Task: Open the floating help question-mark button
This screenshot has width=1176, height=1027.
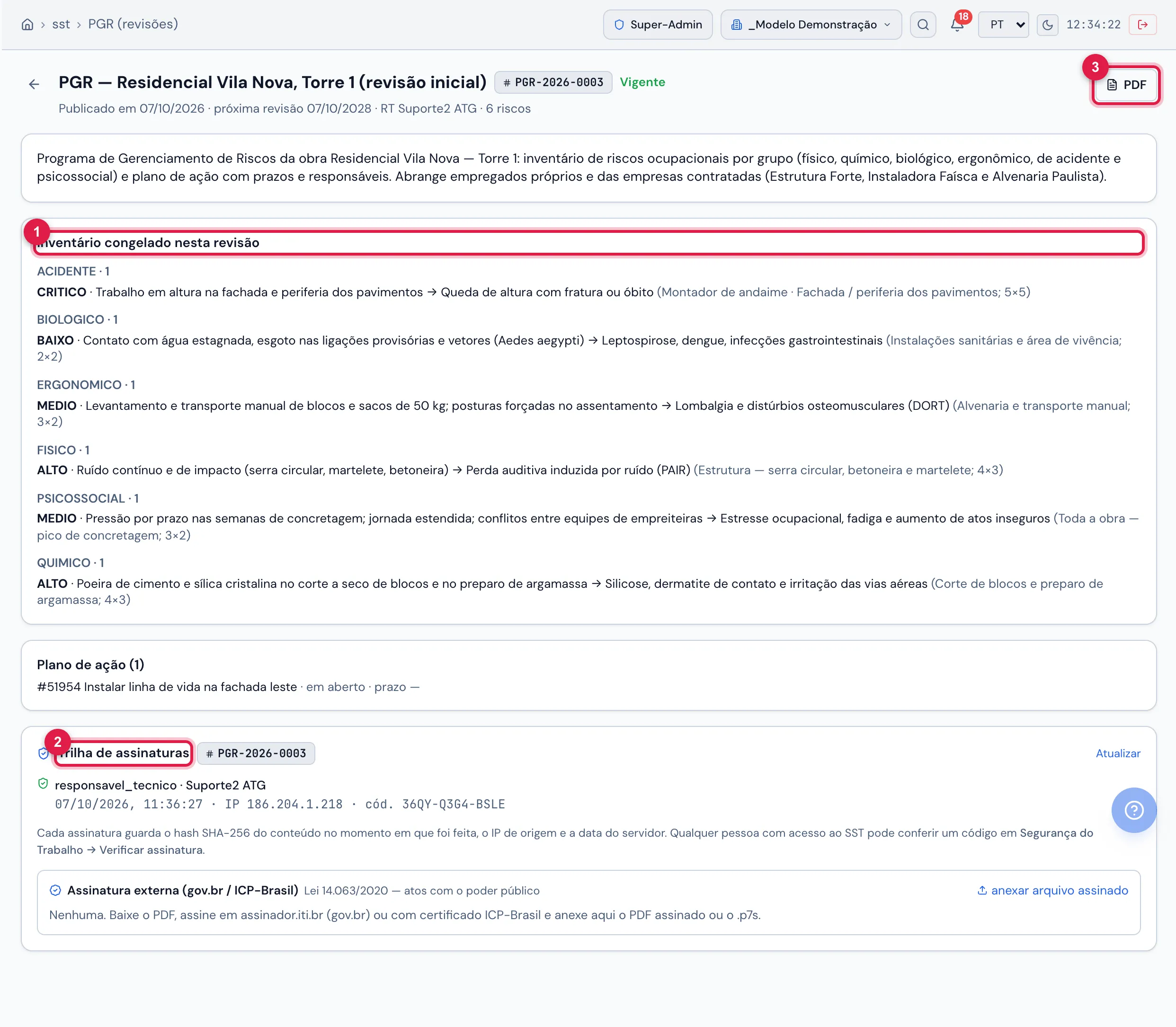Action: point(1133,810)
